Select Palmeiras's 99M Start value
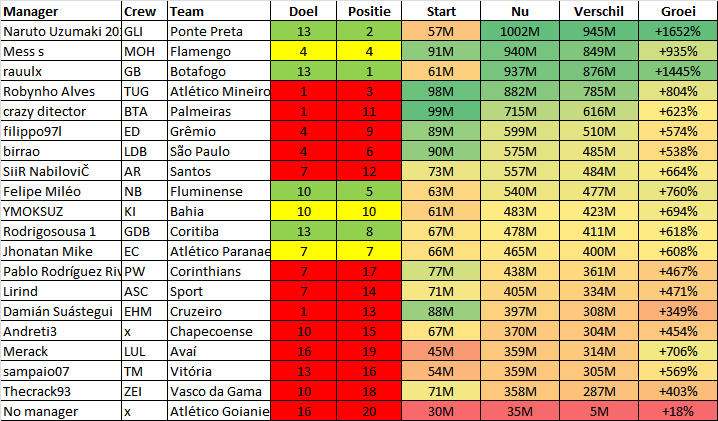This screenshot has width=718, height=421. point(441,111)
